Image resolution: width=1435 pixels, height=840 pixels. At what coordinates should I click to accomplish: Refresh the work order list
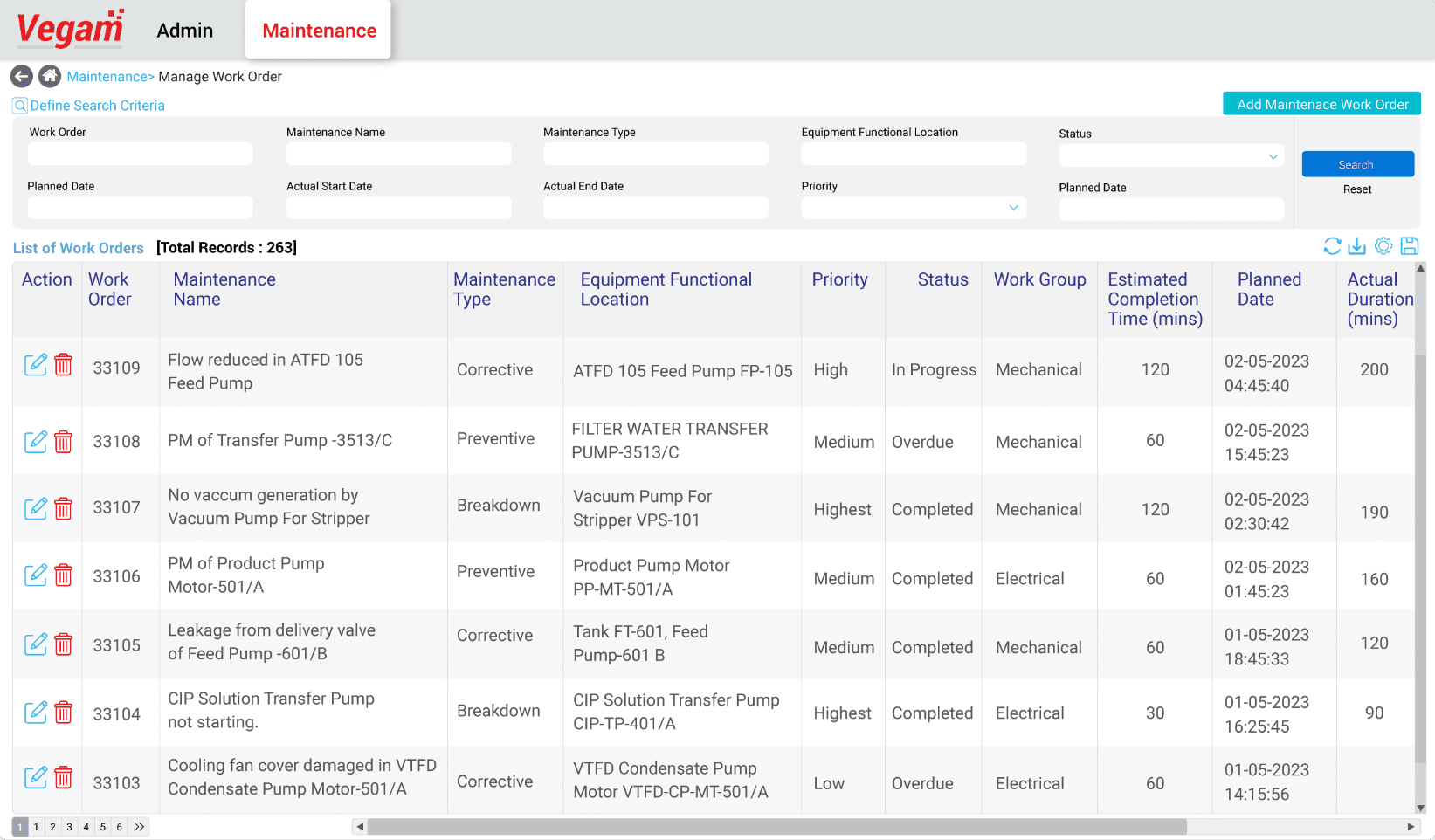(1331, 246)
